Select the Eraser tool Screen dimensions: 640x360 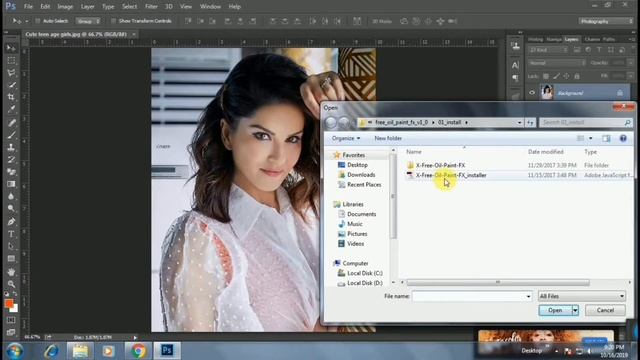[x=11, y=172]
